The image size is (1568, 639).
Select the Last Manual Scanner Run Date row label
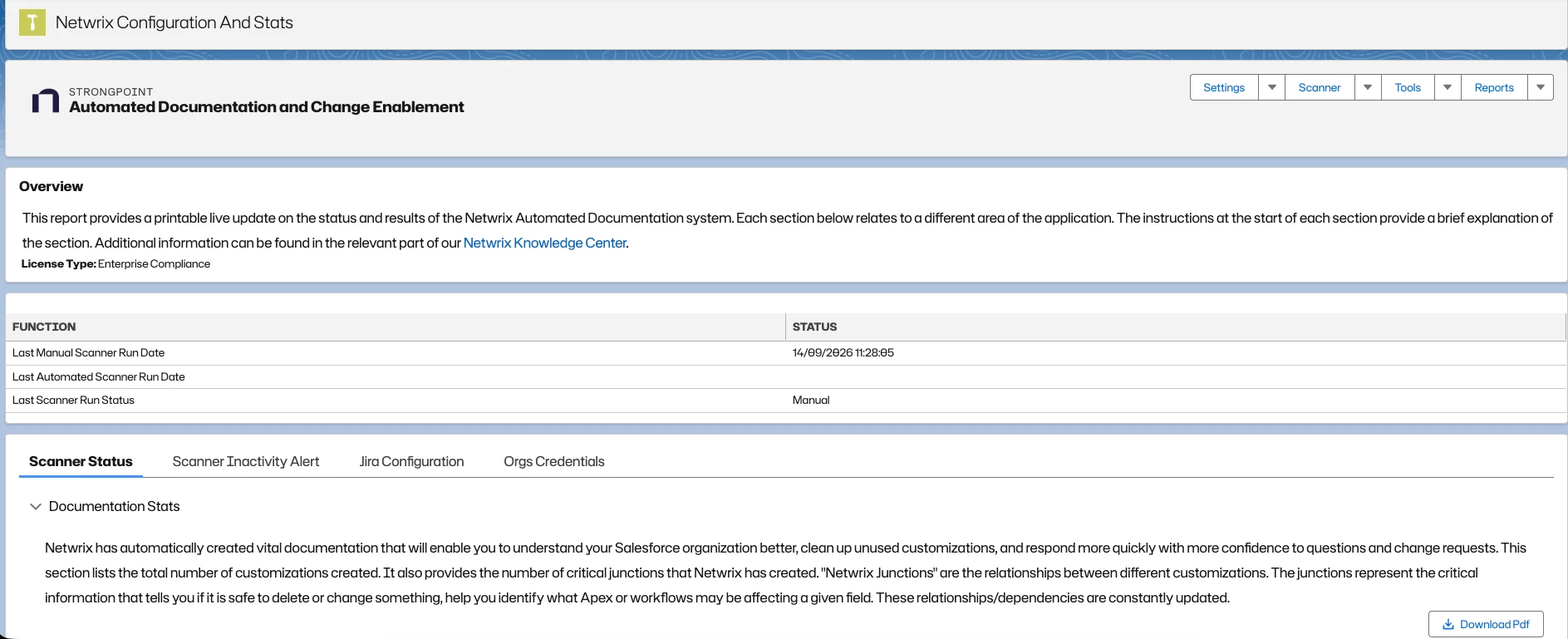pos(88,352)
